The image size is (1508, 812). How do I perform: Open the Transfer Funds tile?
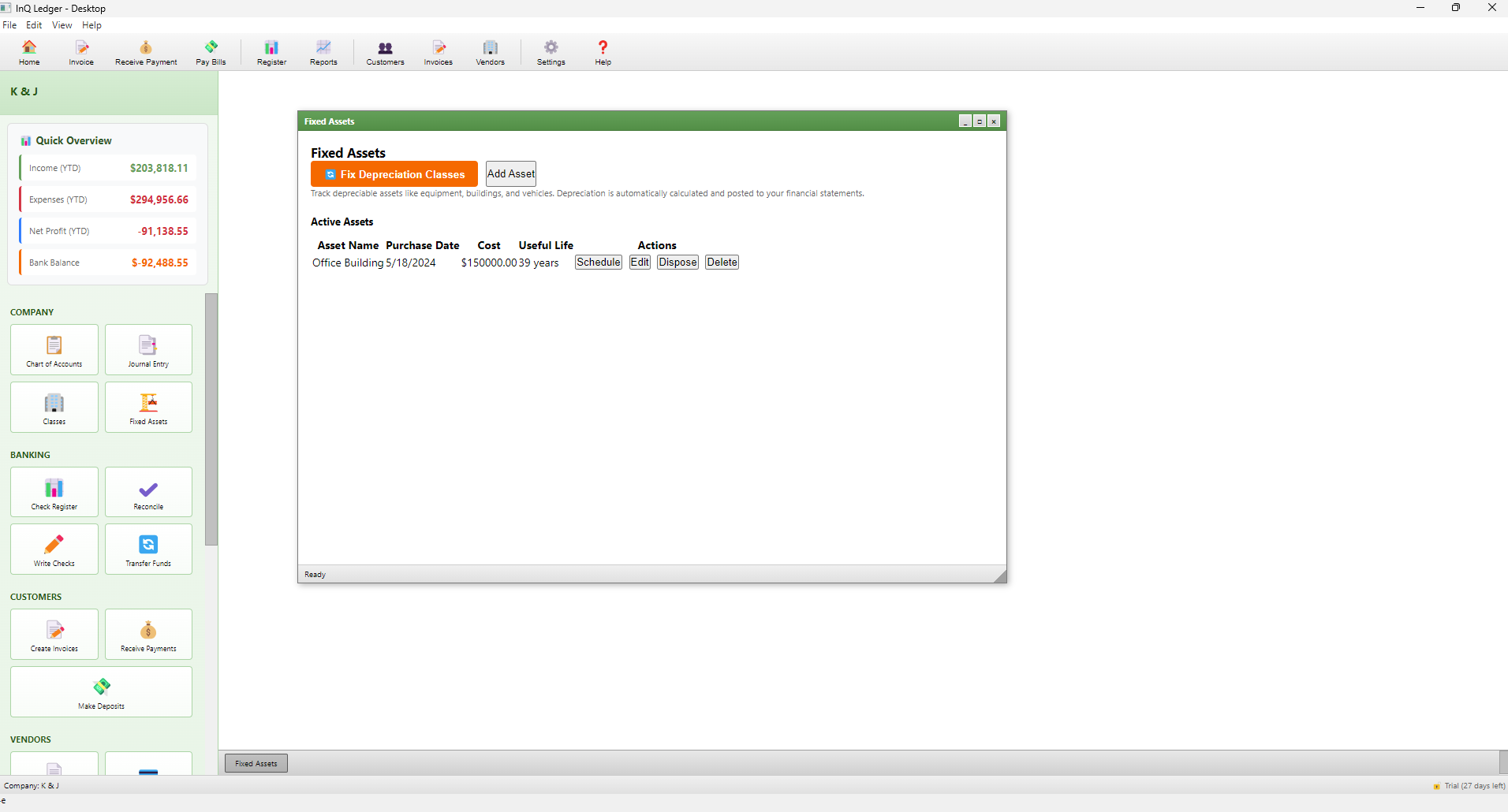[x=148, y=549]
